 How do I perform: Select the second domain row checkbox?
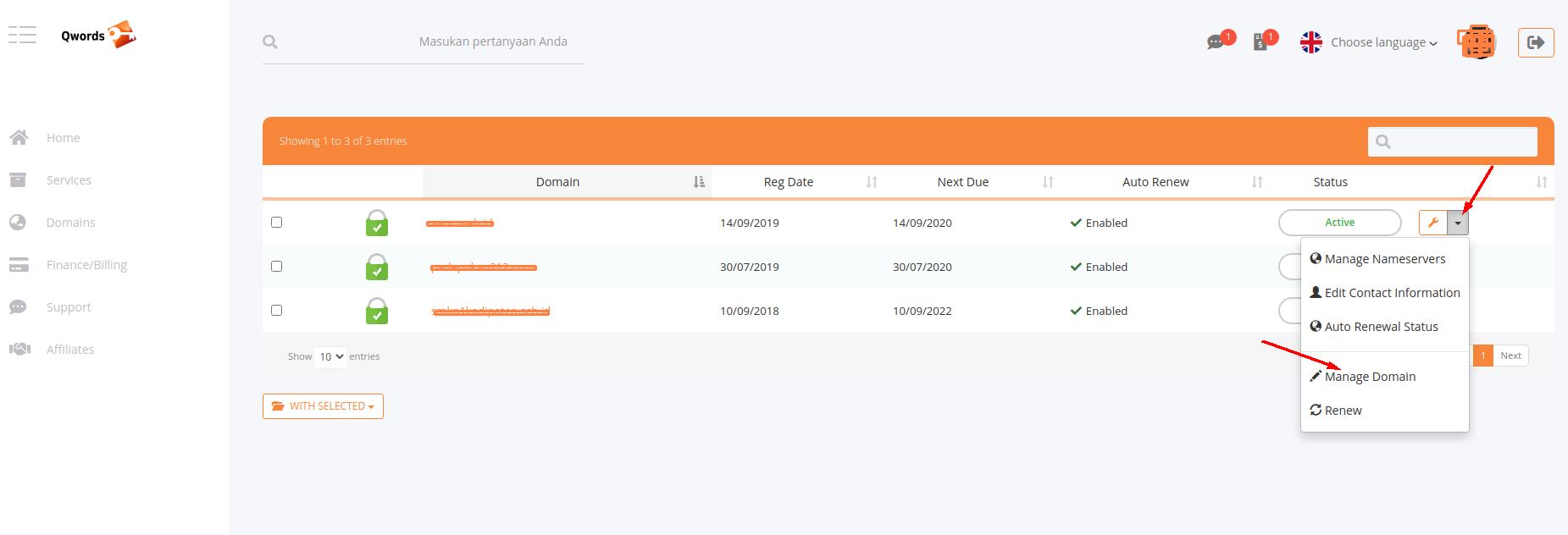coord(276,267)
